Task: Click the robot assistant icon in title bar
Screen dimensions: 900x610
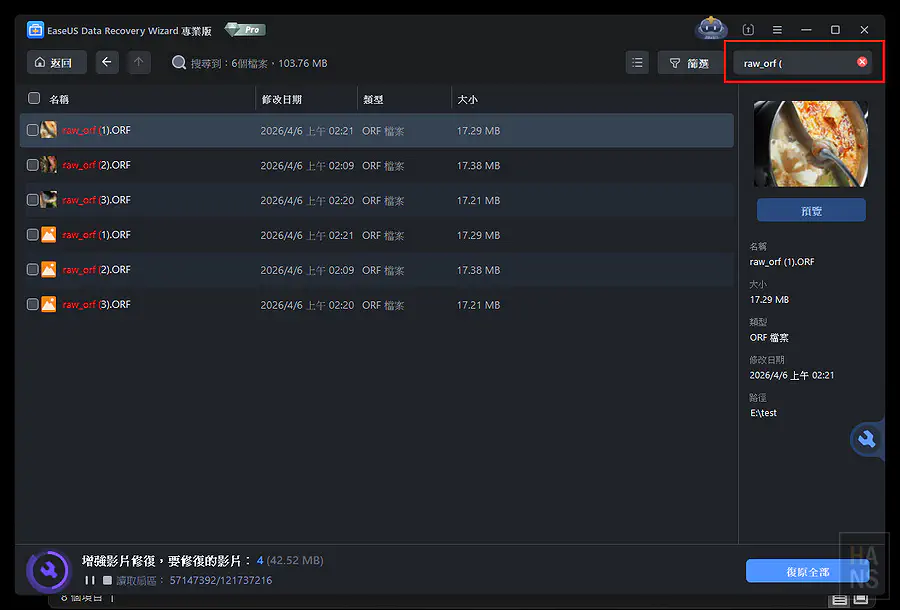Action: (711, 29)
